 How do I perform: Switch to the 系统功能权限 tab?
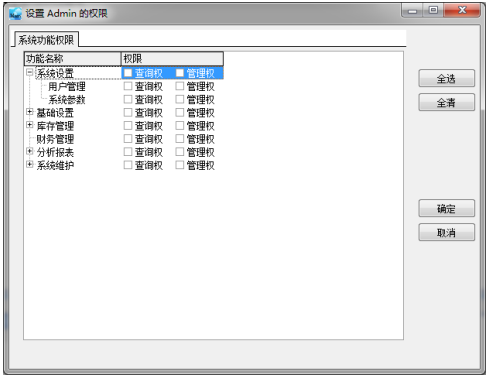click(46, 40)
